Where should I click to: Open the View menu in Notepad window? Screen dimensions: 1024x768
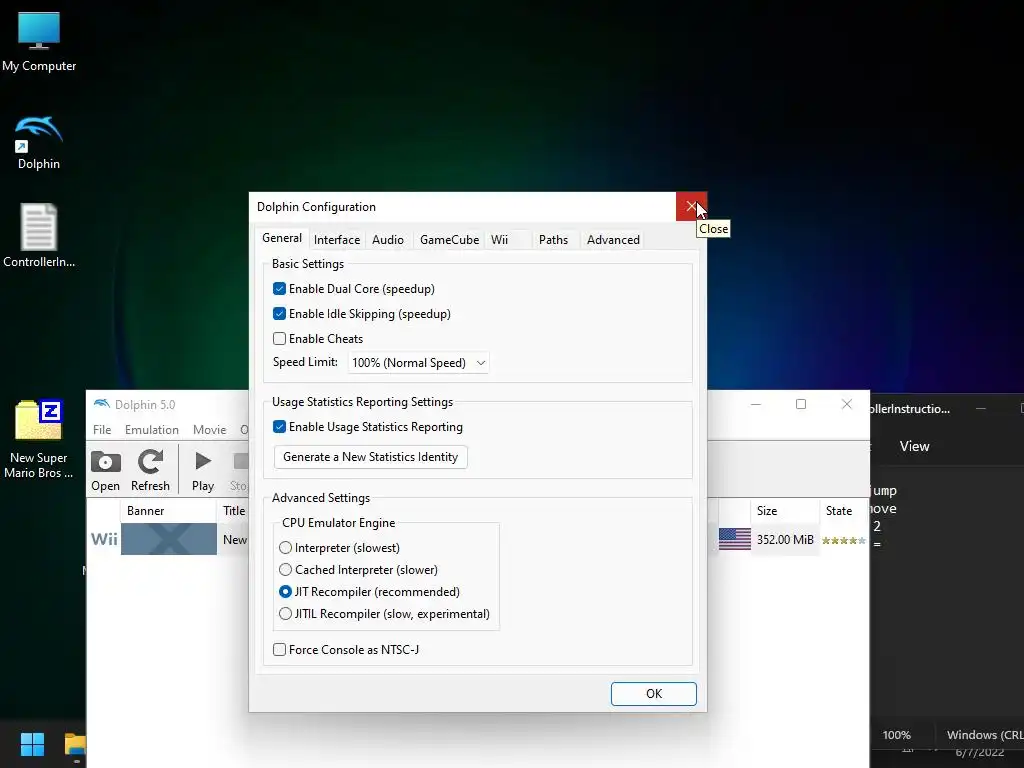point(914,446)
